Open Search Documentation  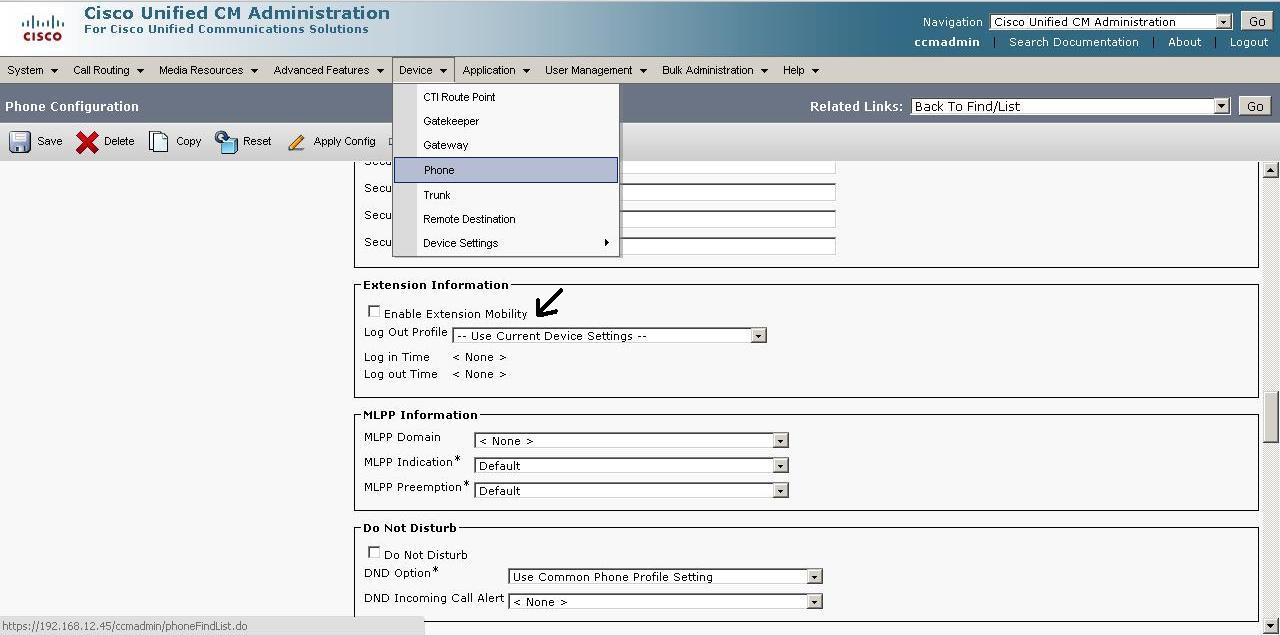pos(1072,42)
